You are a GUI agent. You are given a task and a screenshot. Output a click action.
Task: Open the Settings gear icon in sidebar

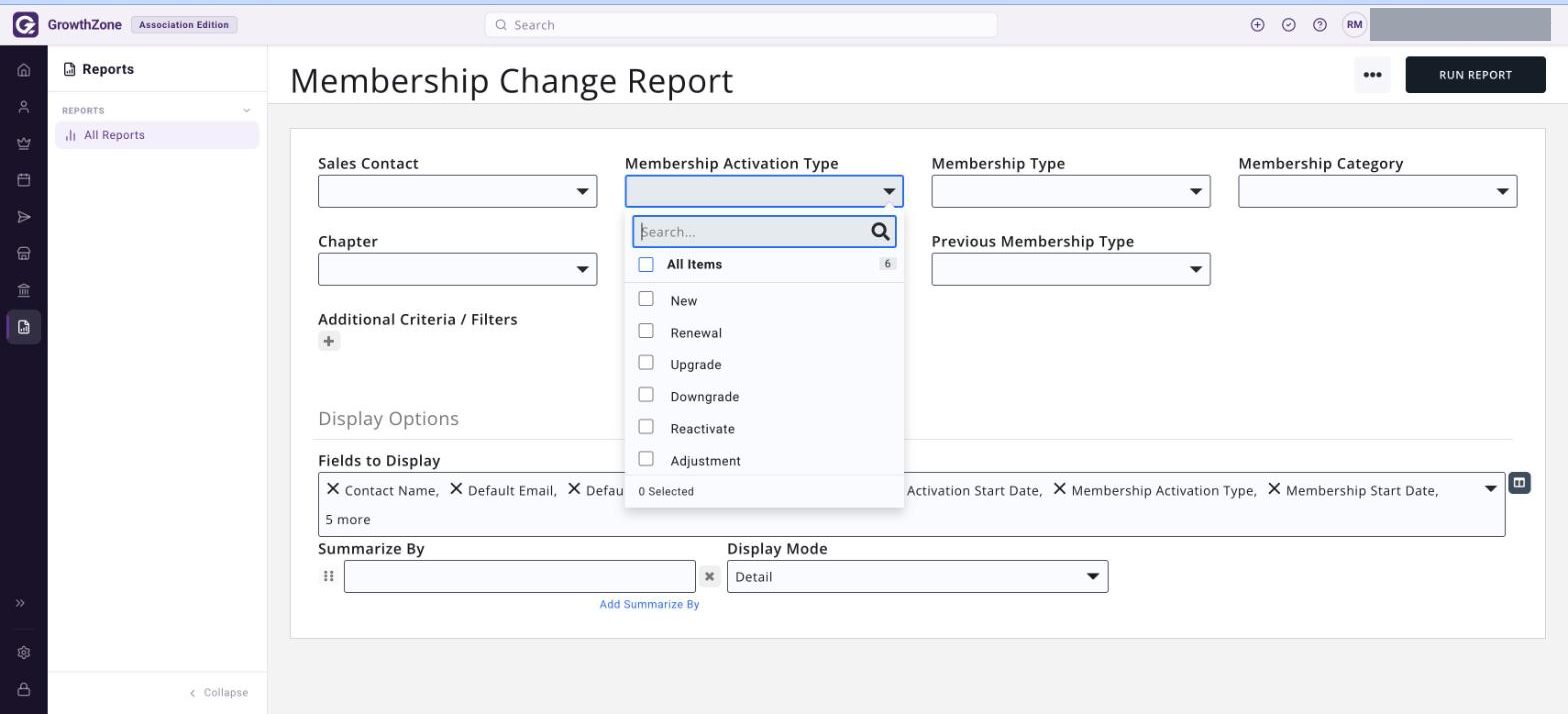[x=24, y=653]
